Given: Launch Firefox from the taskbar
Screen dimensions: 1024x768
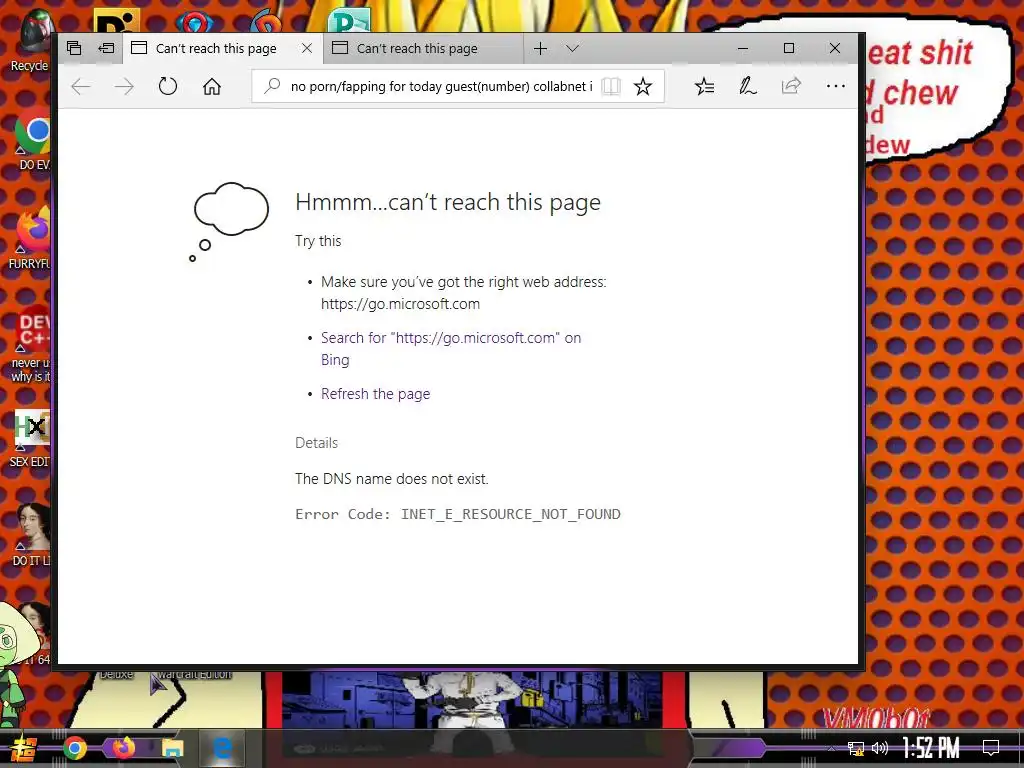Looking at the screenshot, I should pos(123,748).
